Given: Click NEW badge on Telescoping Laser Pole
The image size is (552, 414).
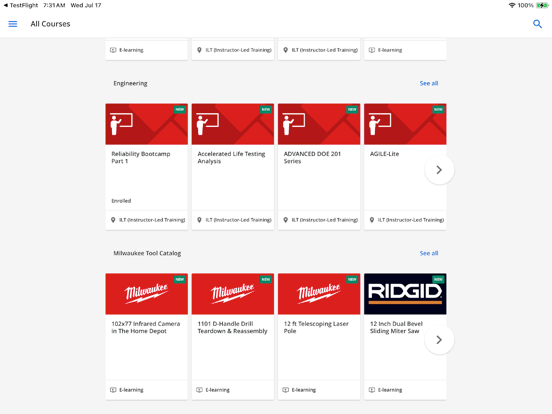Looking at the screenshot, I should click(x=352, y=279).
